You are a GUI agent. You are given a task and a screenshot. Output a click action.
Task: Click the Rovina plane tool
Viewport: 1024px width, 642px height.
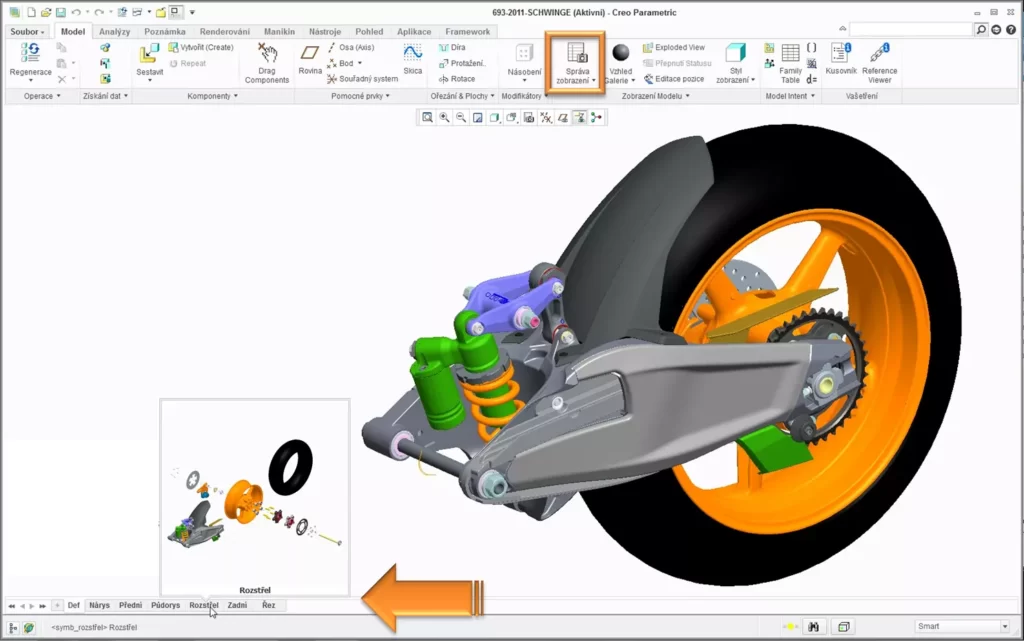[x=310, y=59]
